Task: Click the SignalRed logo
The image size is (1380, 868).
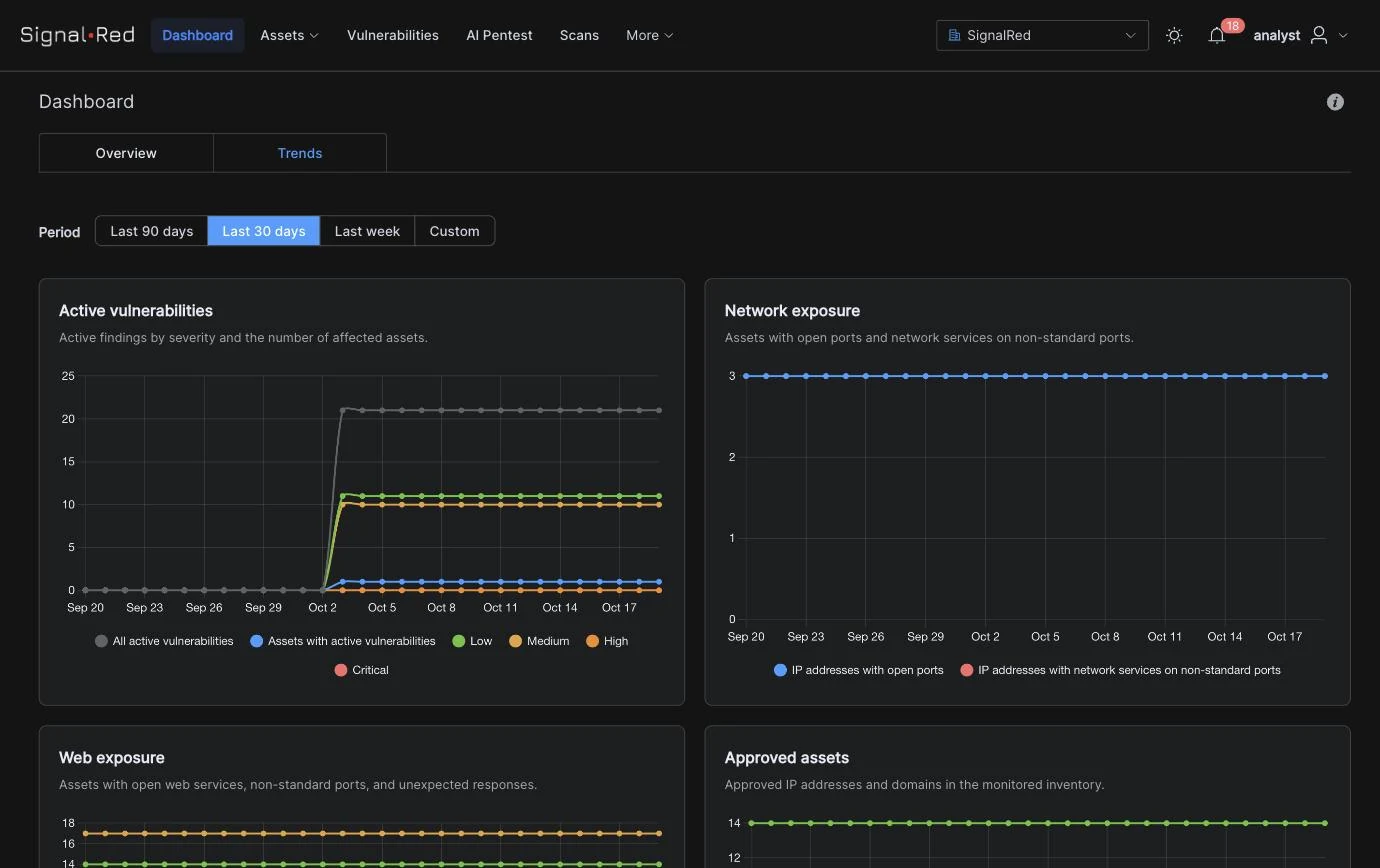Action: pyautogui.click(x=77, y=35)
